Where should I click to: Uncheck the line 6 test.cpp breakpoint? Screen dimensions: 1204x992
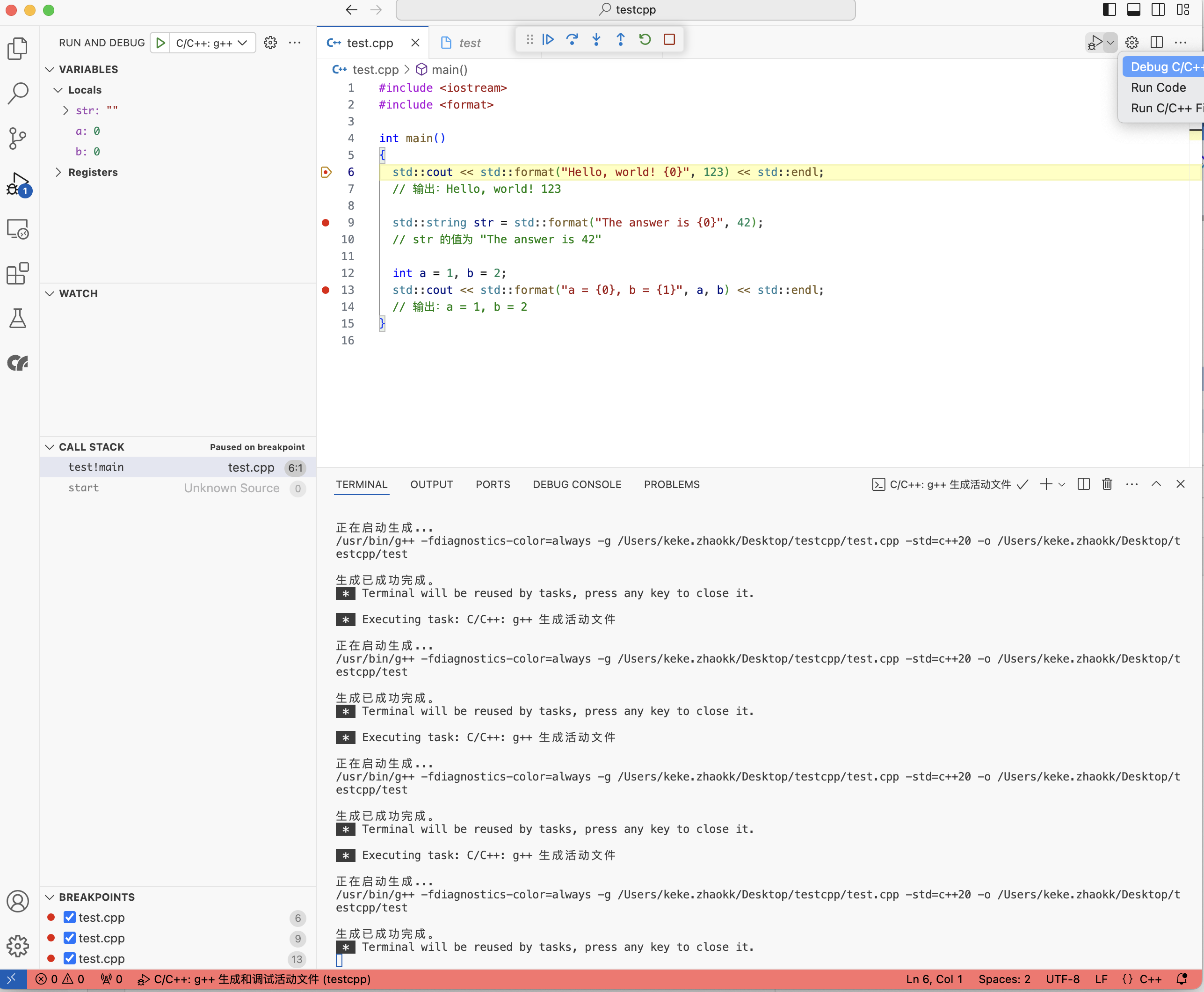(x=70, y=917)
